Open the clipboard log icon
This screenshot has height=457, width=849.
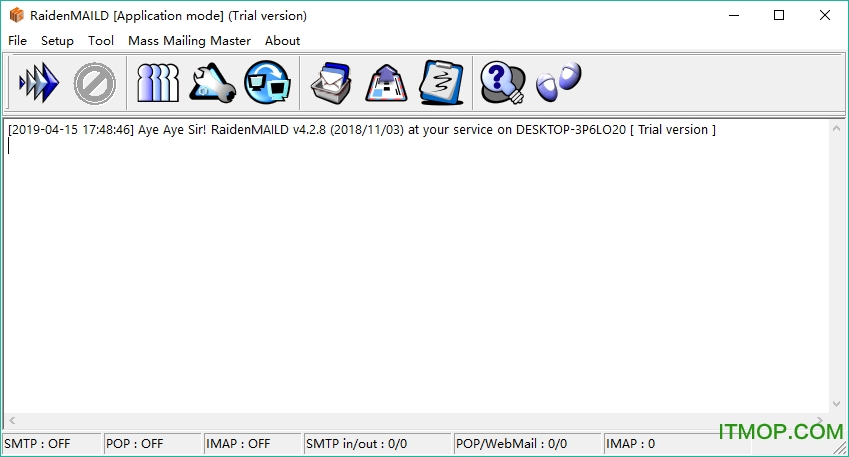click(441, 82)
